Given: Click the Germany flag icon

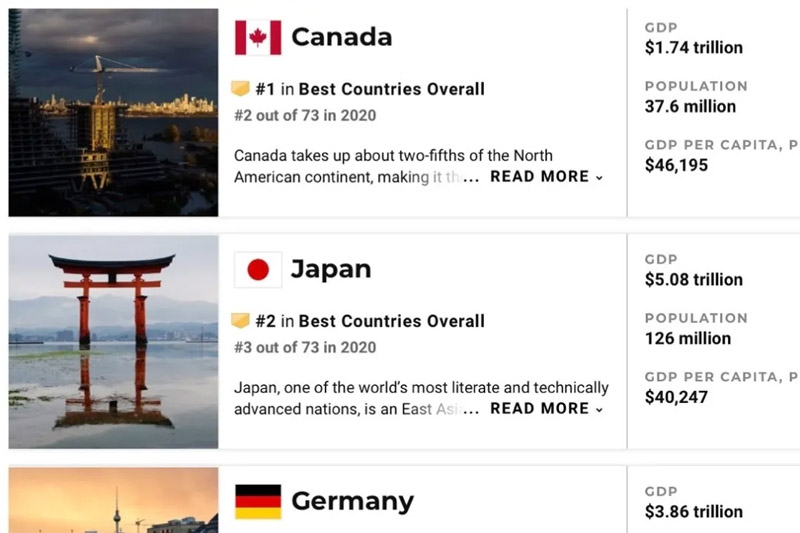Looking at the screenshot, I should pyautogui.click(x=258, y=501).
